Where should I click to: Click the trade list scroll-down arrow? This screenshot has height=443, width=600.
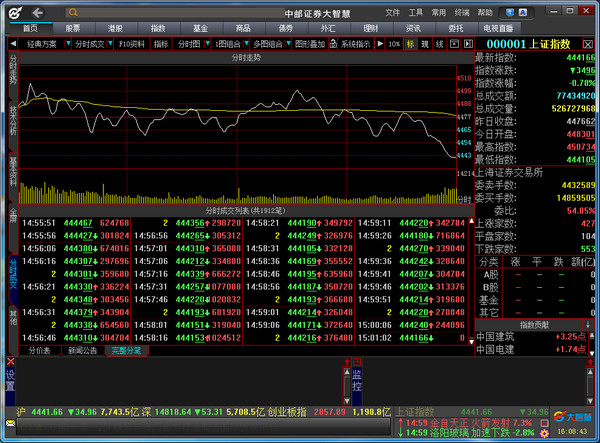click(x=471, y=342)
